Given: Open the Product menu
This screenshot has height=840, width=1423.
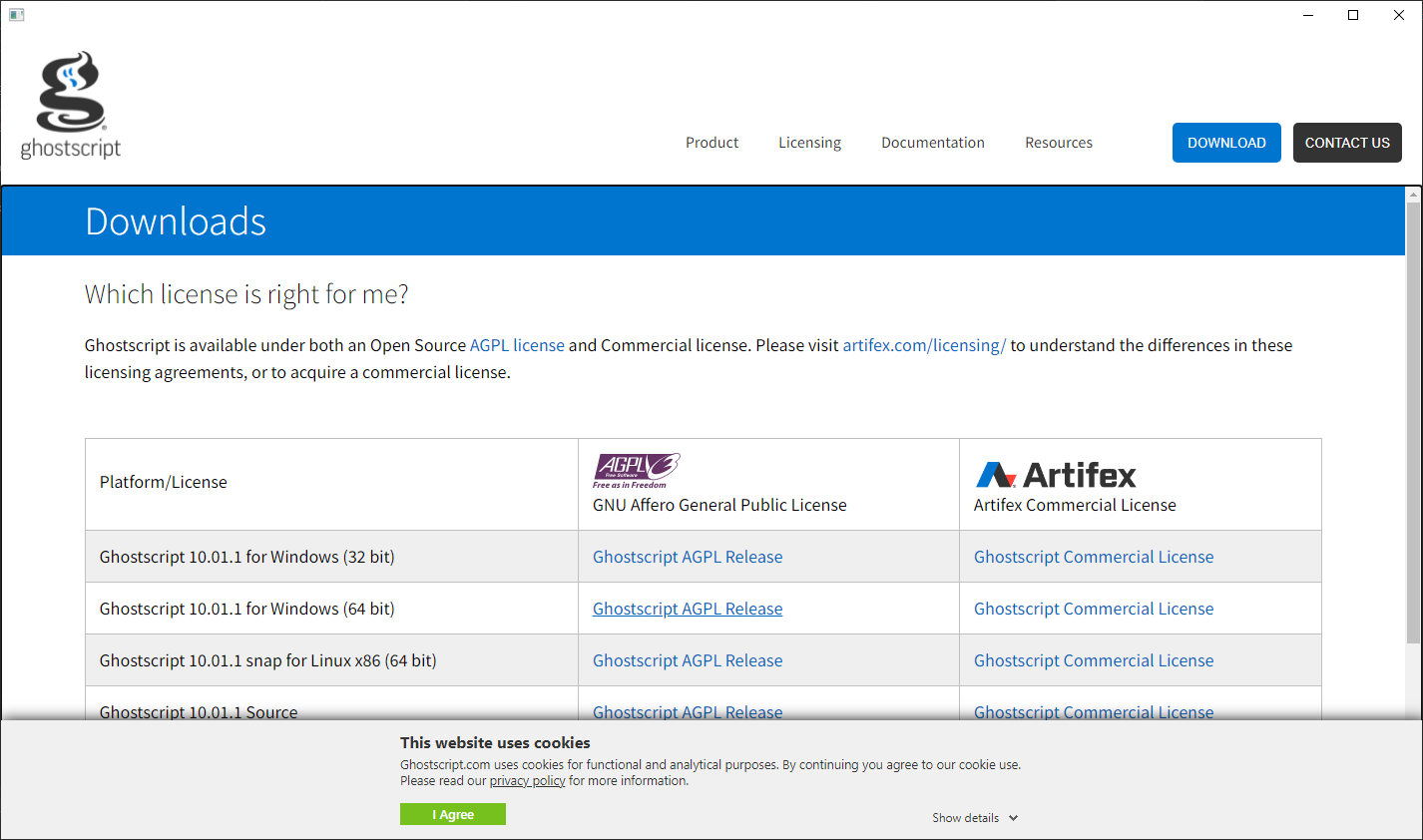Looking at the screenshot, I should [x=711, y=142].
